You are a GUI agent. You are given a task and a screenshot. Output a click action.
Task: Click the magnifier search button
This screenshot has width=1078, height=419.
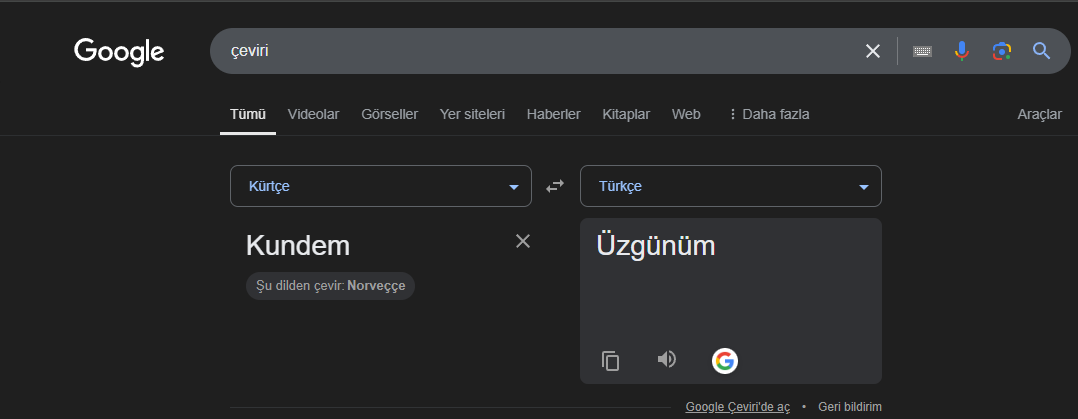1042,51
